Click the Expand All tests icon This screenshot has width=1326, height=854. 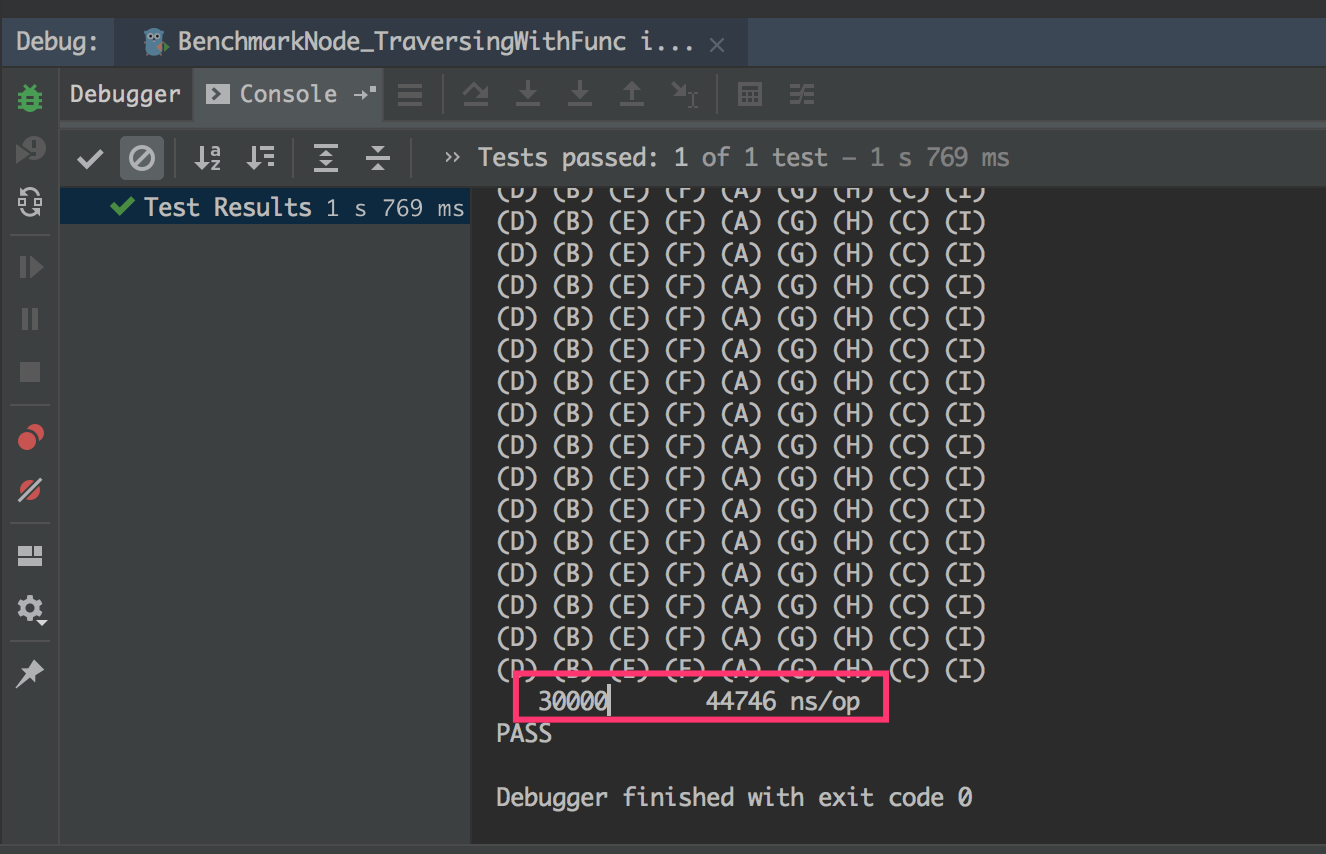pyautogui.click(x=326, y=158)
